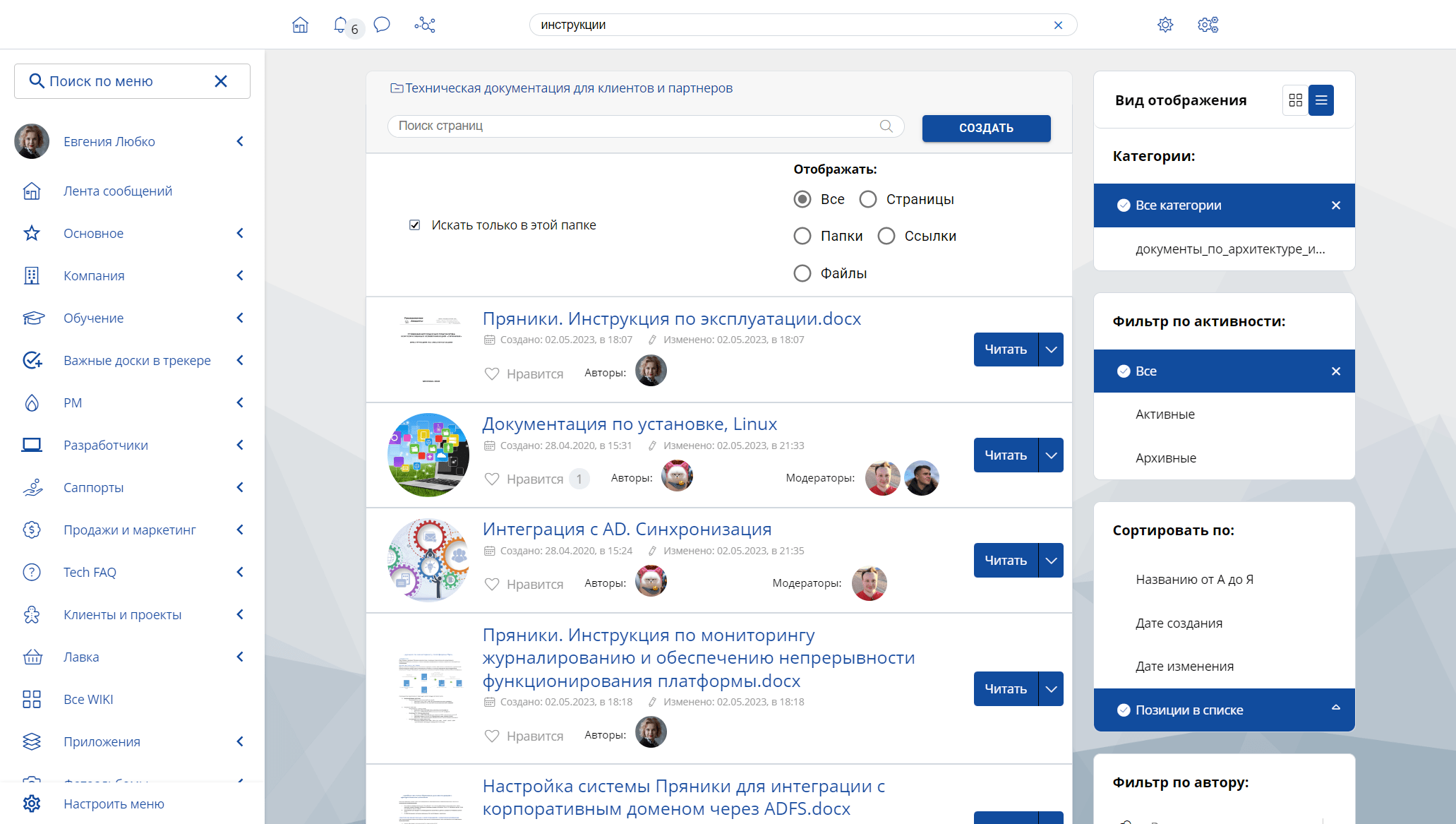Like the Документация по установке, Linux page
The width and height of the screenshot is (1456, 824).
click(524, 479)
